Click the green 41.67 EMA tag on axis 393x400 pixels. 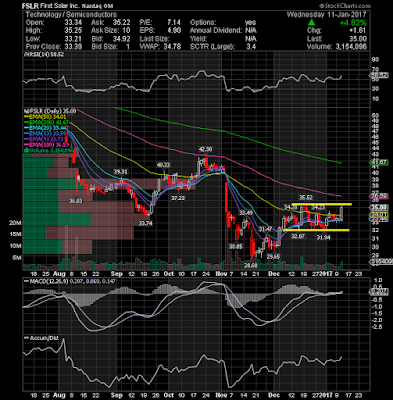pos(379,162)
